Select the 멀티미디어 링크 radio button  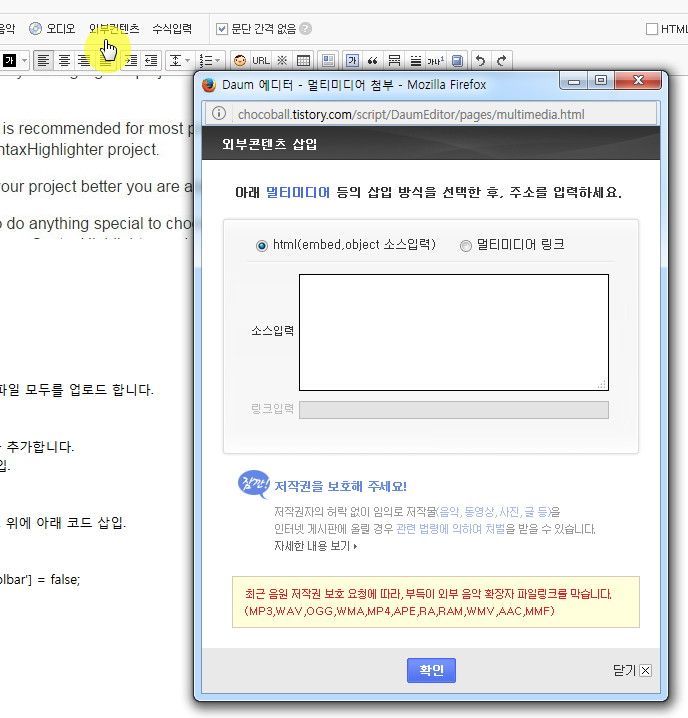tap(465, 245)
